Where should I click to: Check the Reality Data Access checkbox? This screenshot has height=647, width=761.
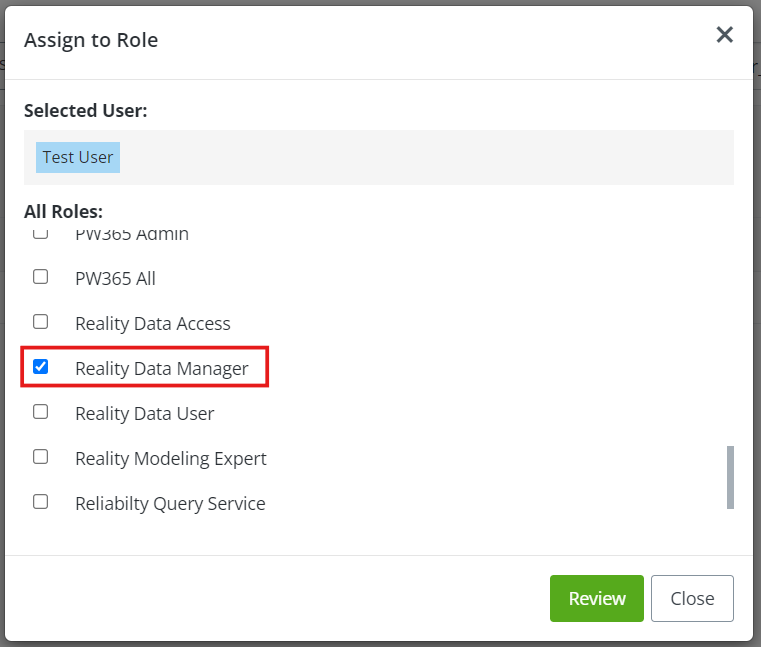(x=40, y=322)
